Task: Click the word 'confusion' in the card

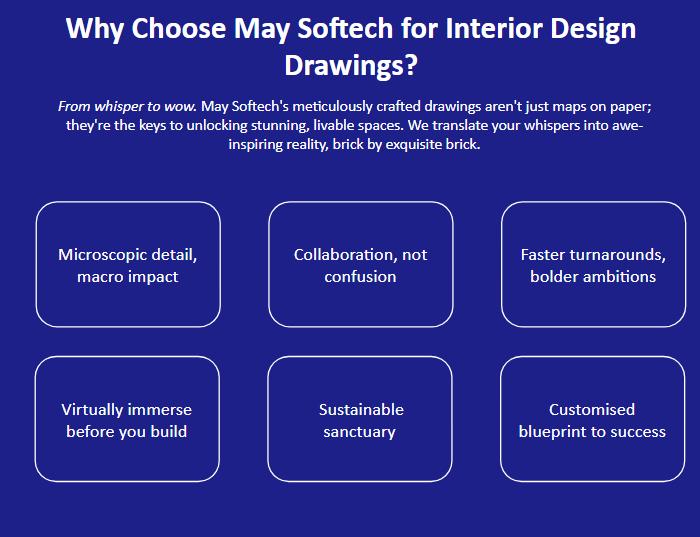Action: click(x=360, y=276)
